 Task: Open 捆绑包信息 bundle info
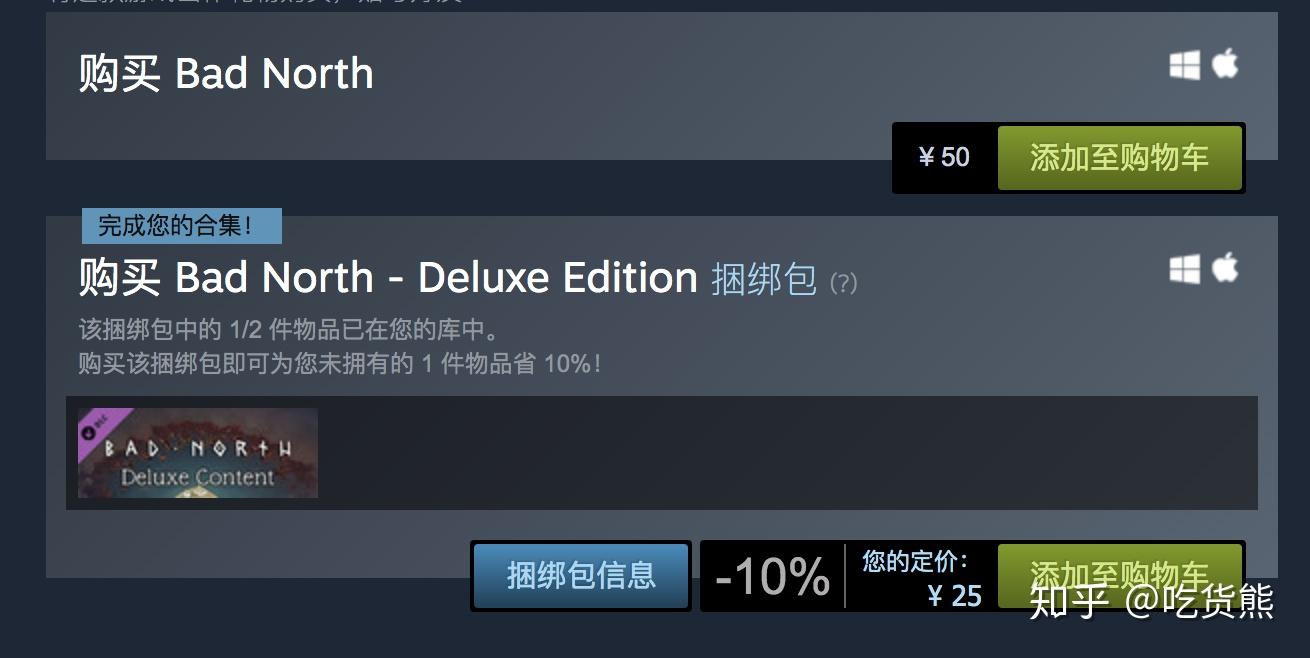(x=581, y=576)
